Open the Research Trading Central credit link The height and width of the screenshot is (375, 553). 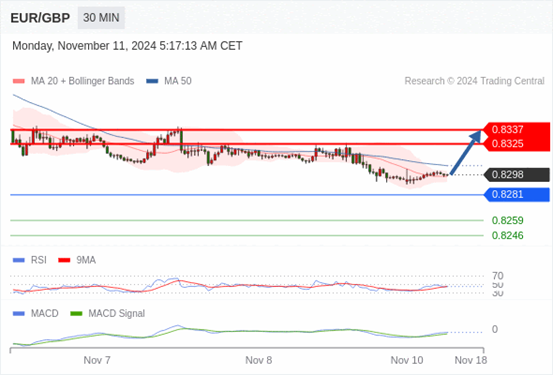[x=474, y=81]
